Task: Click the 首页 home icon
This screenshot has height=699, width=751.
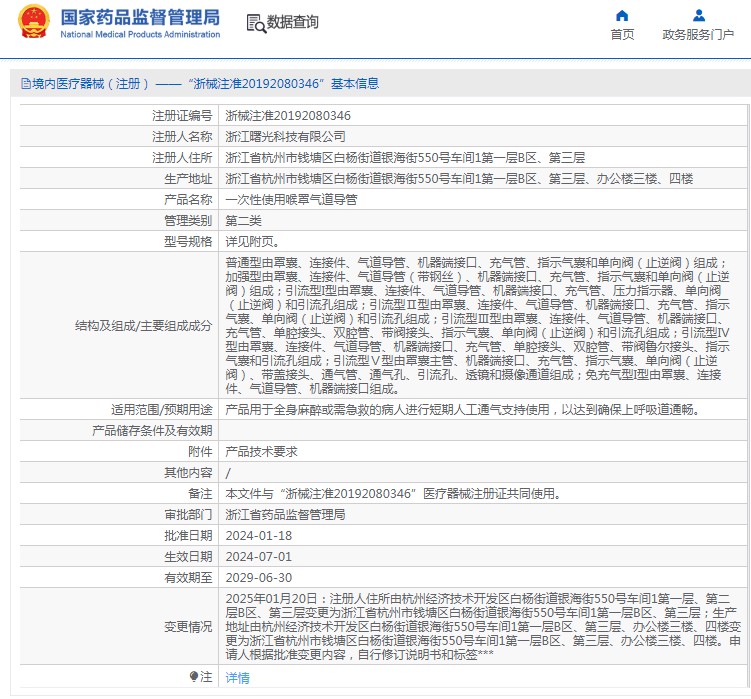Action: coord(622,16)
